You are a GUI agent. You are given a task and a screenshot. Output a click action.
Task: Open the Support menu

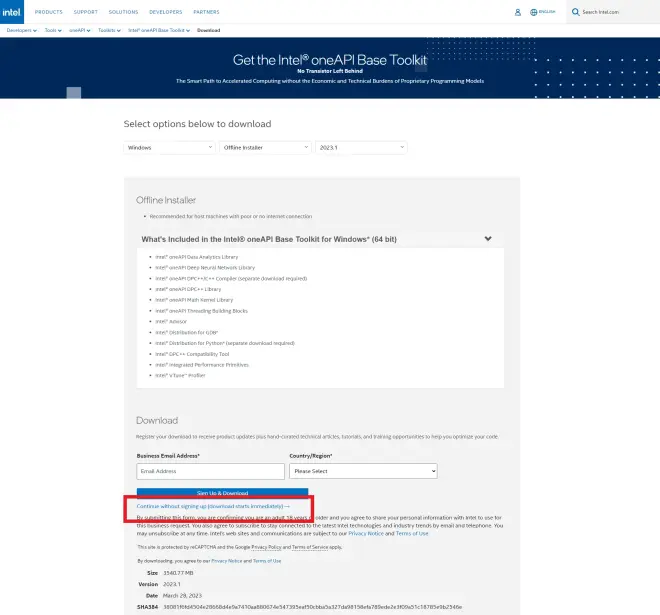click(x=85, y=12)
